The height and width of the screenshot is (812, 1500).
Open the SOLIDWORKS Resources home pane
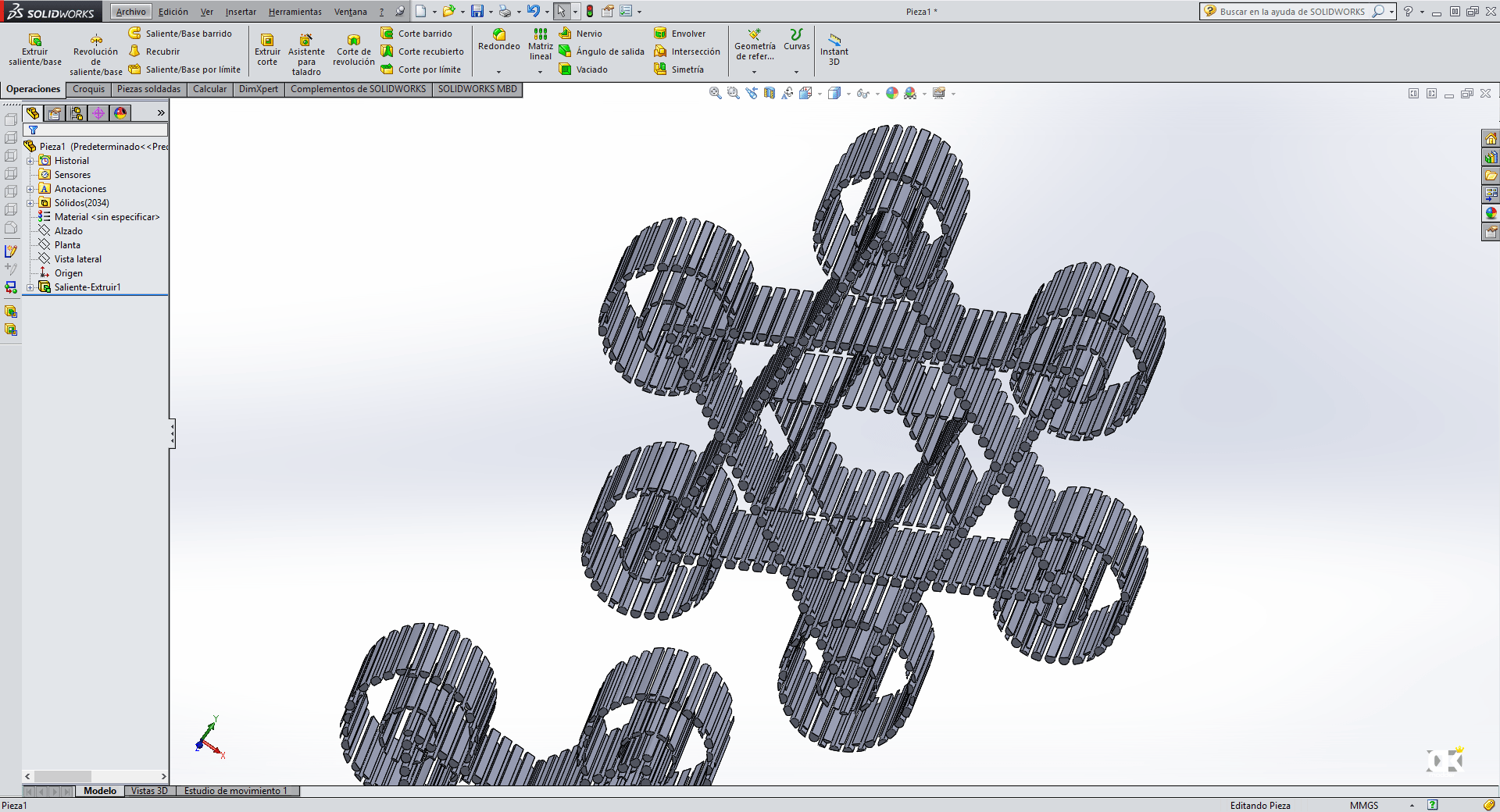[1491, 138]
